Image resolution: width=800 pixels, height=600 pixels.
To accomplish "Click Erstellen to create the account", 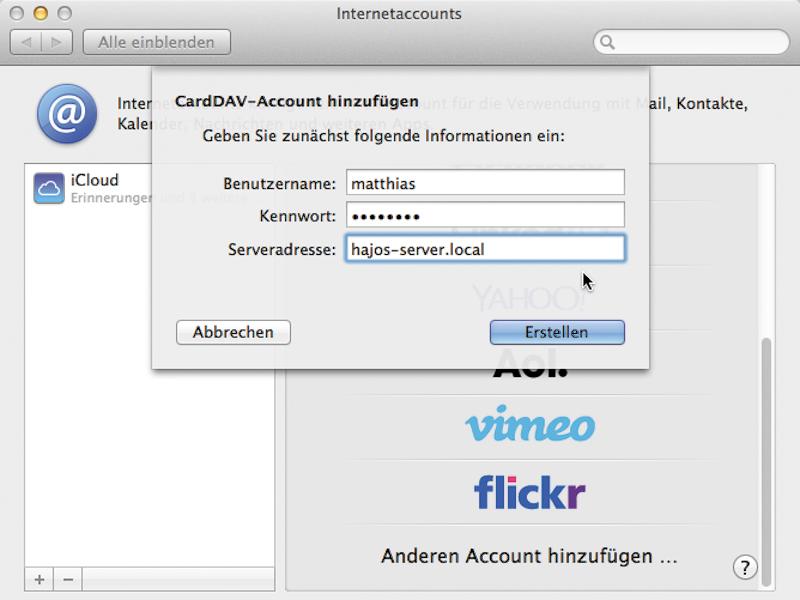I will click(557, 332).
